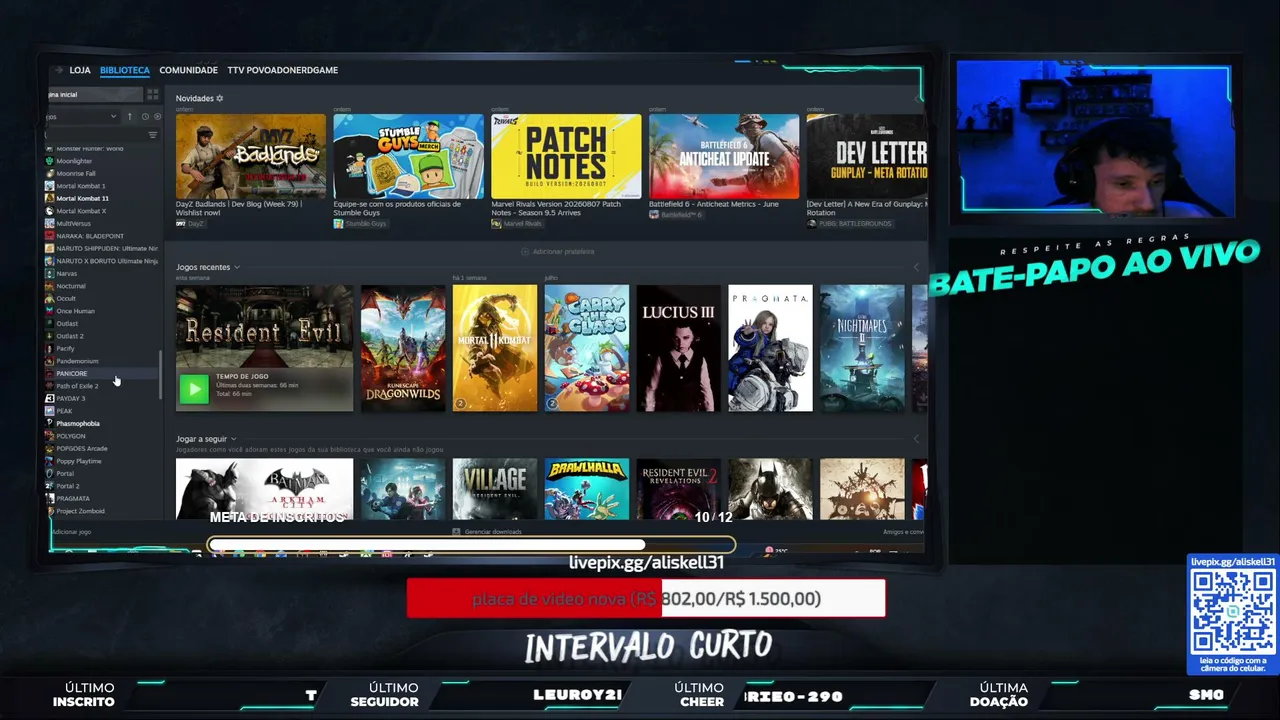Open the TTV POVOADONERDGAME profile tab
Image resolution: width=1280 pixels, height=720 pixels.
tap(282, 70)
